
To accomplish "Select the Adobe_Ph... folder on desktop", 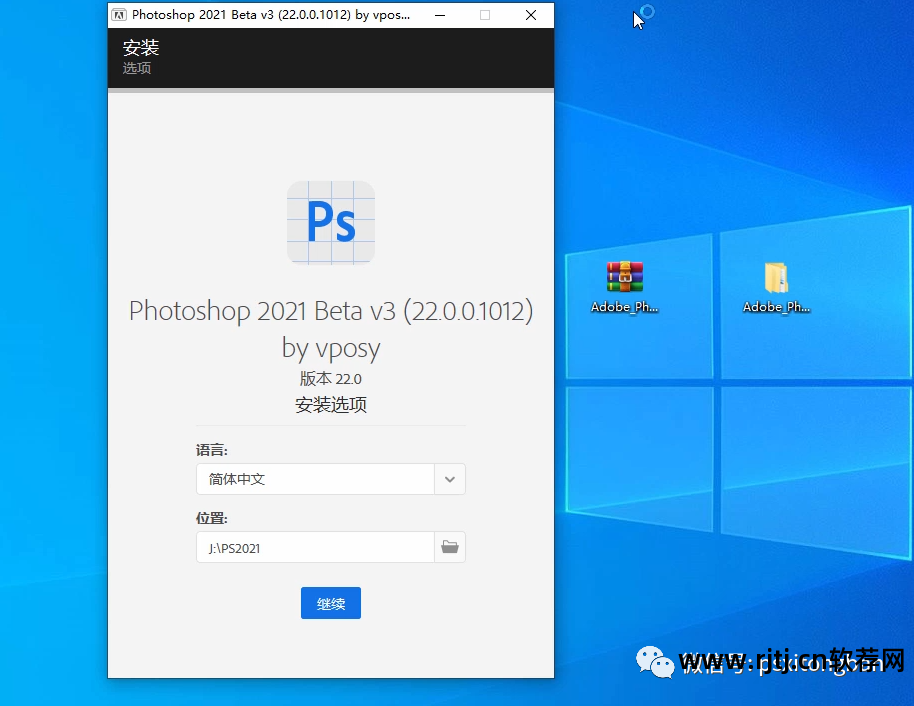I will click(776, 287).
